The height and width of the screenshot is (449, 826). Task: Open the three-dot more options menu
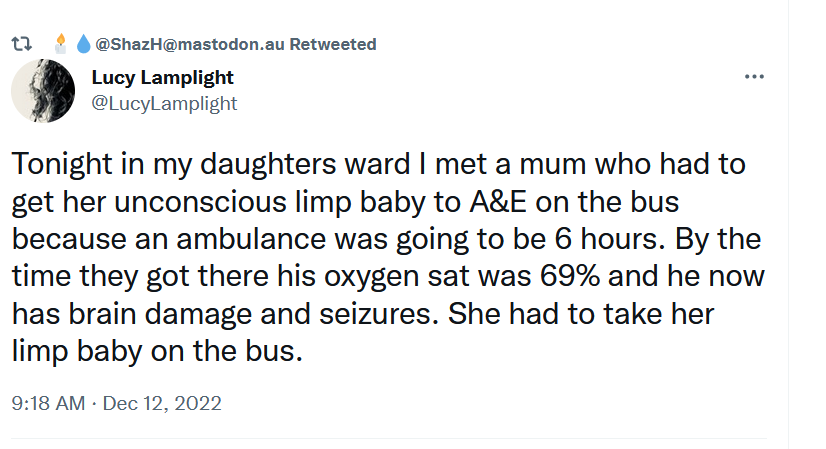point(754,77)
